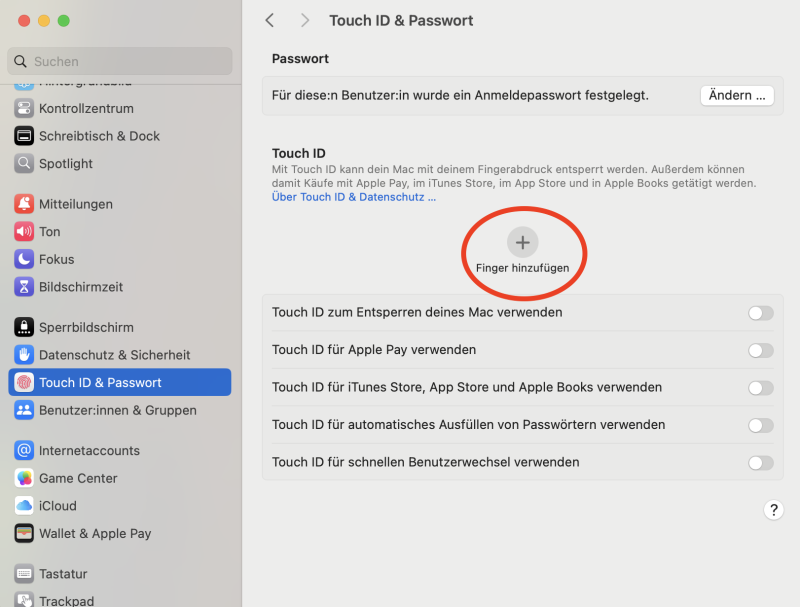
Task: Click the Suchen search field
Action: (x=120, y=61)
